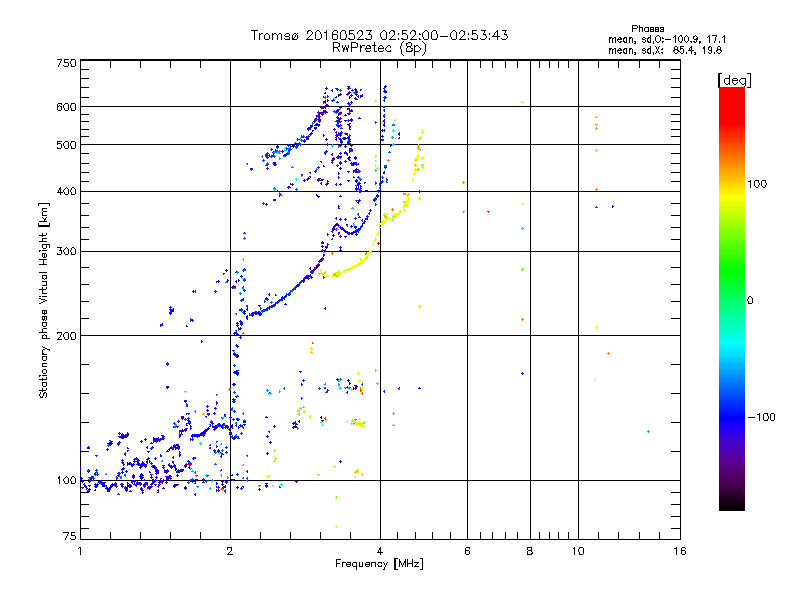
Task: Select the 'mean, sd,X: 85.4, 19.8' line
Action: coord(665,51)
